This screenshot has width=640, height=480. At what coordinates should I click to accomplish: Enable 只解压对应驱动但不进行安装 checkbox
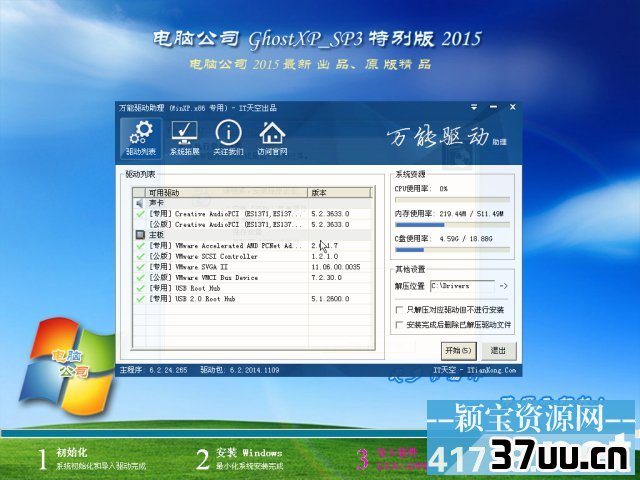point(400,310)
